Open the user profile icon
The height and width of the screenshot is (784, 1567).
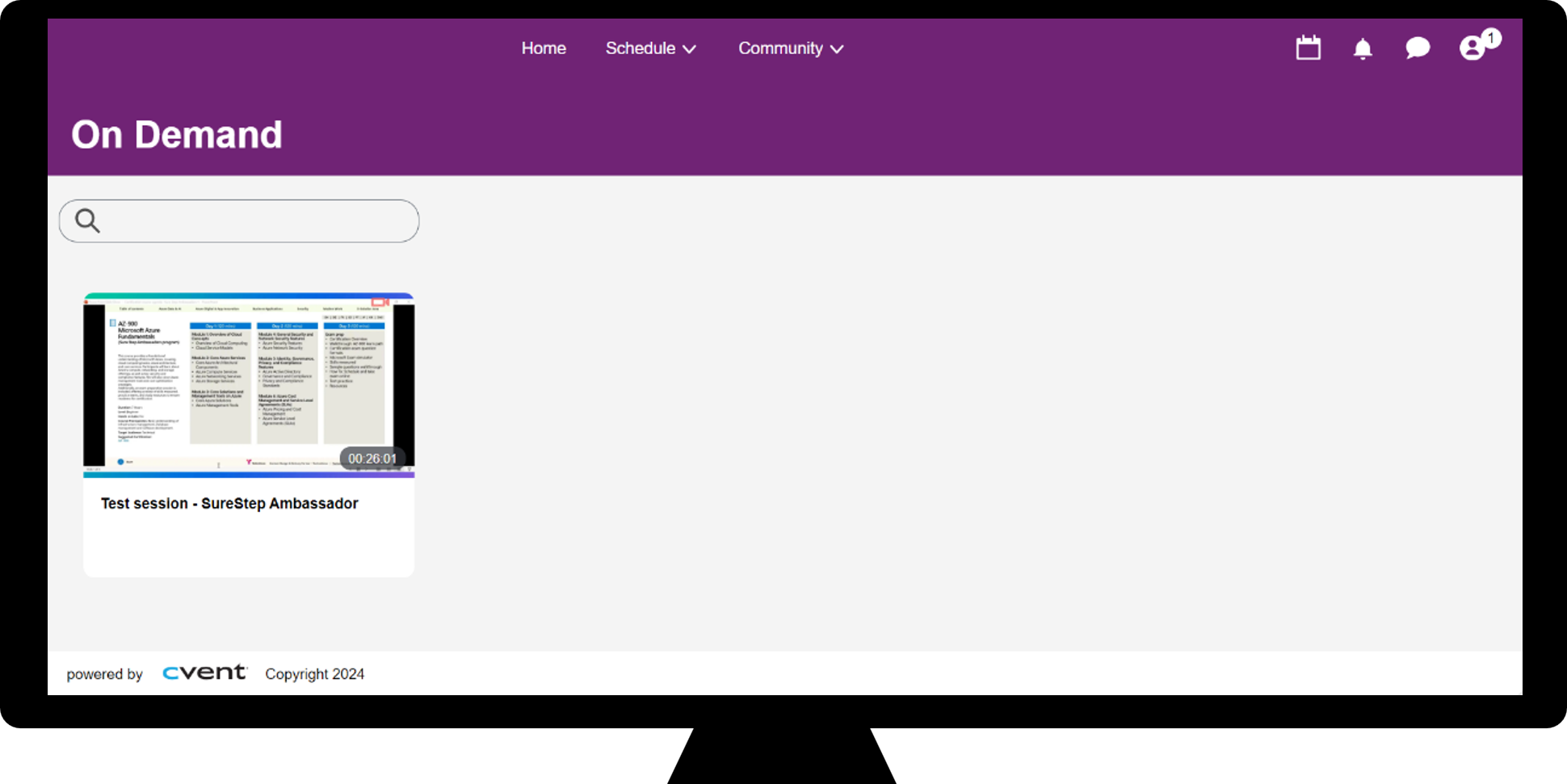click(1472, 48)
